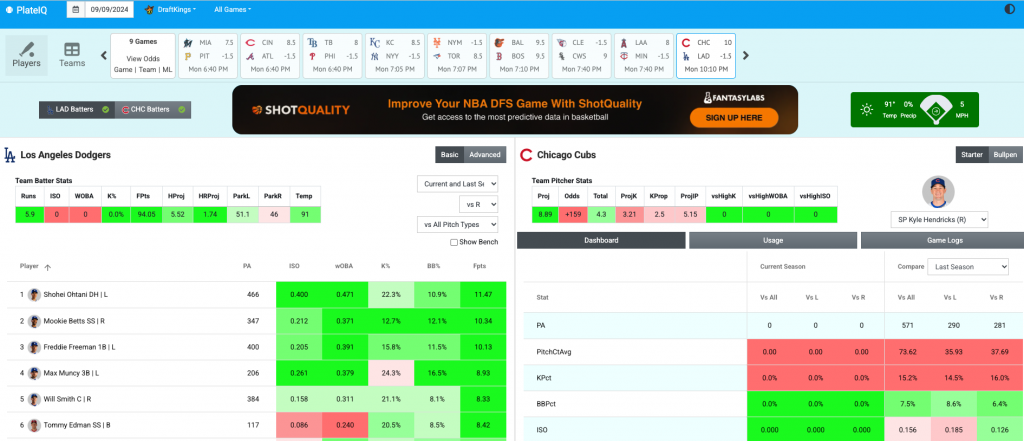Click the sun weather icon
Screen dimensions: 1024x441
tap(867, 110)
